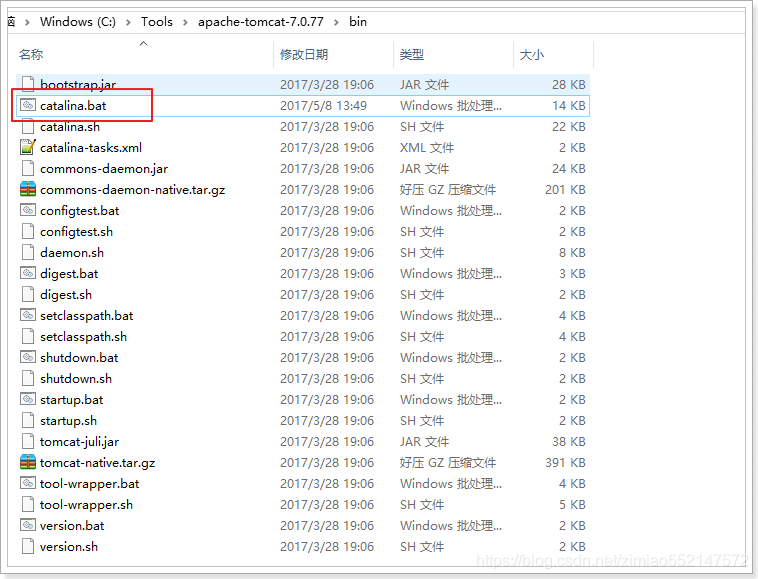The height and width of the screenshot is (579, 758).
Task: Click the catalina.bat batch file icon
Action: click(x=28, y=105)
